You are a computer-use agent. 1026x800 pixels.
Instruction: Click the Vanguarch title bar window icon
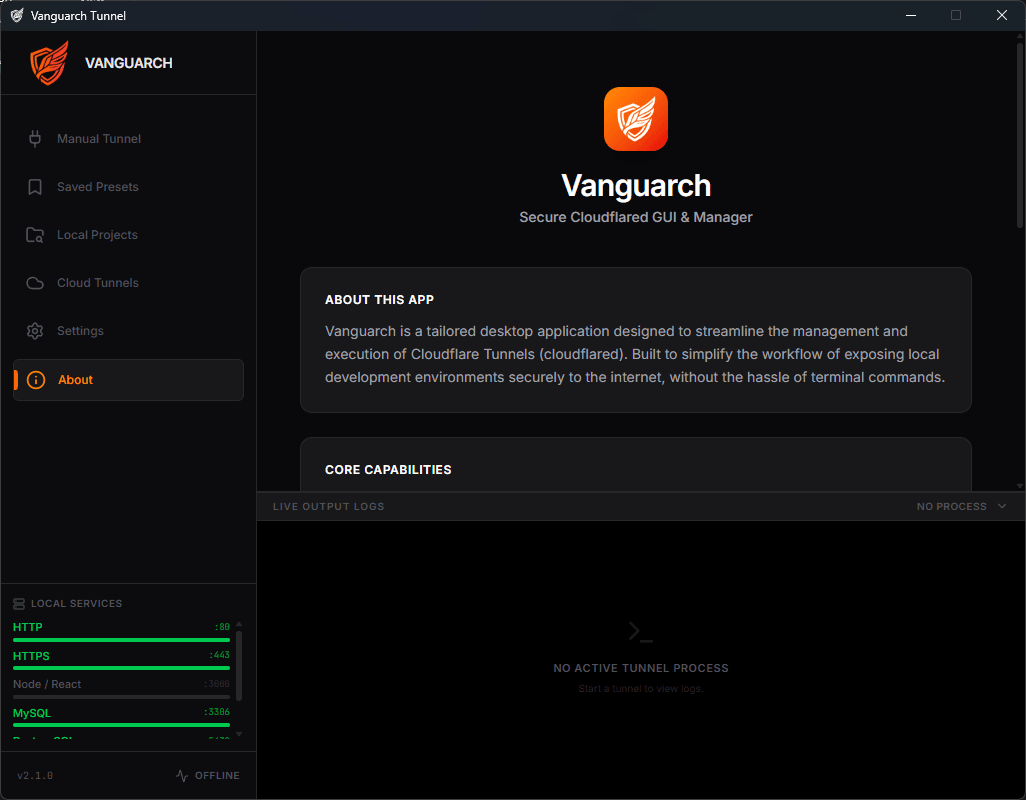tap(17, 15)
